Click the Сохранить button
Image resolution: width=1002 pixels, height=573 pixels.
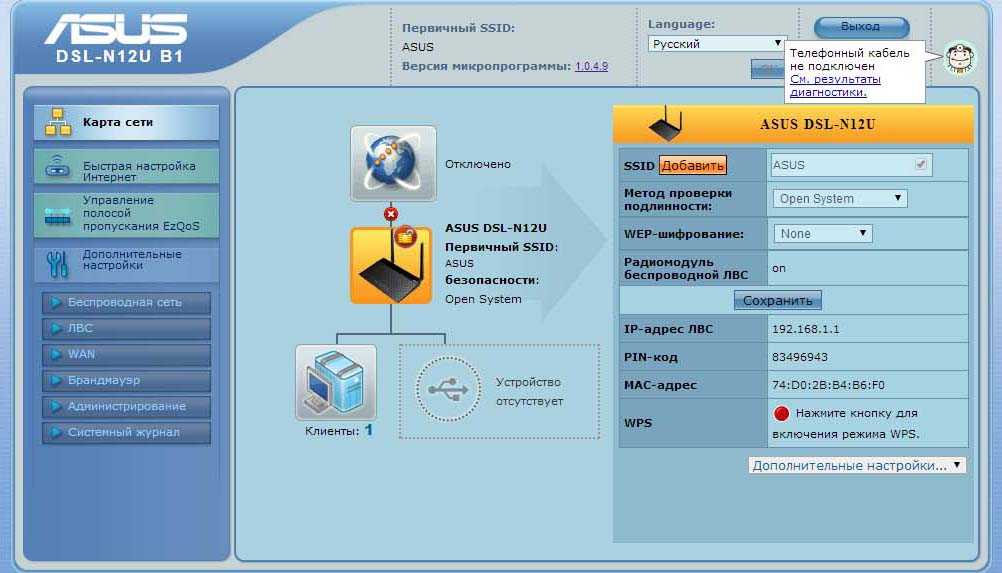point(777,300)
